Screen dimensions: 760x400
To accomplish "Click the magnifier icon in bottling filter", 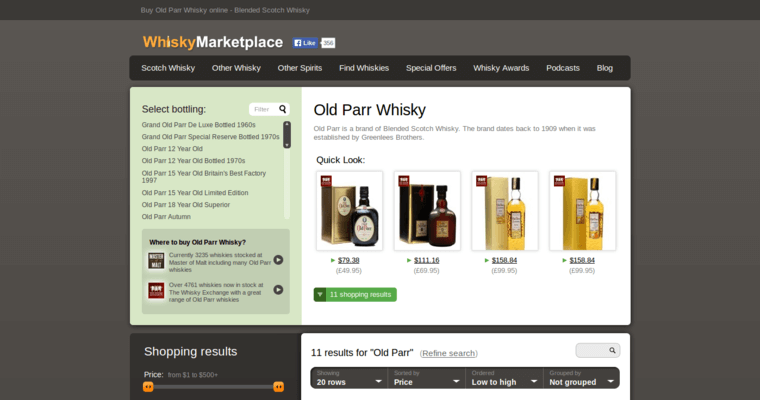I will (283, 109).
